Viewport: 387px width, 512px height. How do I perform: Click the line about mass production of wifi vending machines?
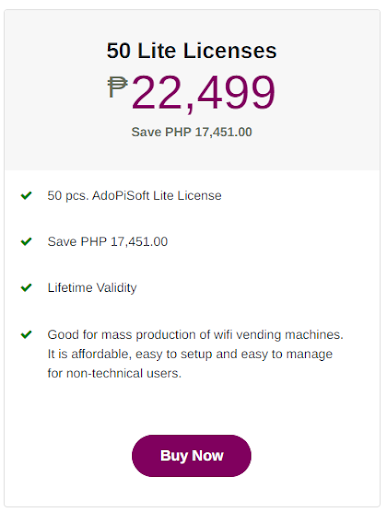click(x=195, y=334)
